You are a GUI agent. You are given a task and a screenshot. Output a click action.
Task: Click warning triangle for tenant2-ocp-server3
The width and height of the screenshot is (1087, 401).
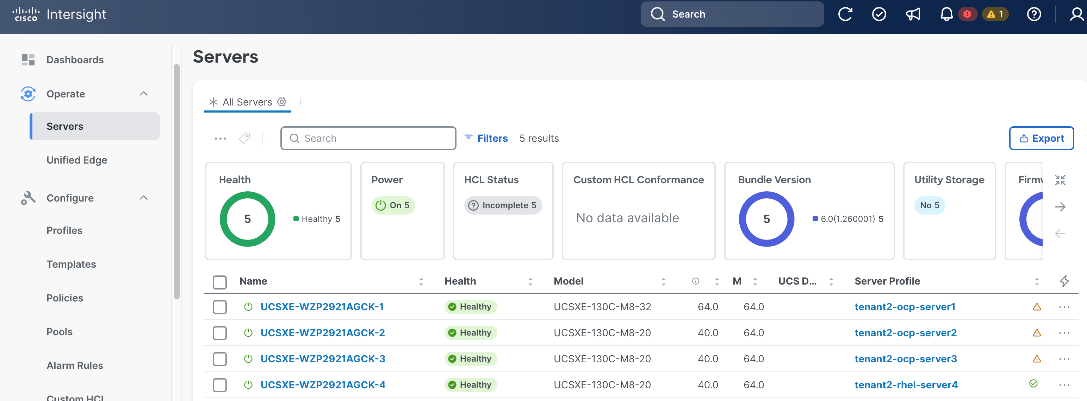pyautogui.click(x=1036, y=359)
